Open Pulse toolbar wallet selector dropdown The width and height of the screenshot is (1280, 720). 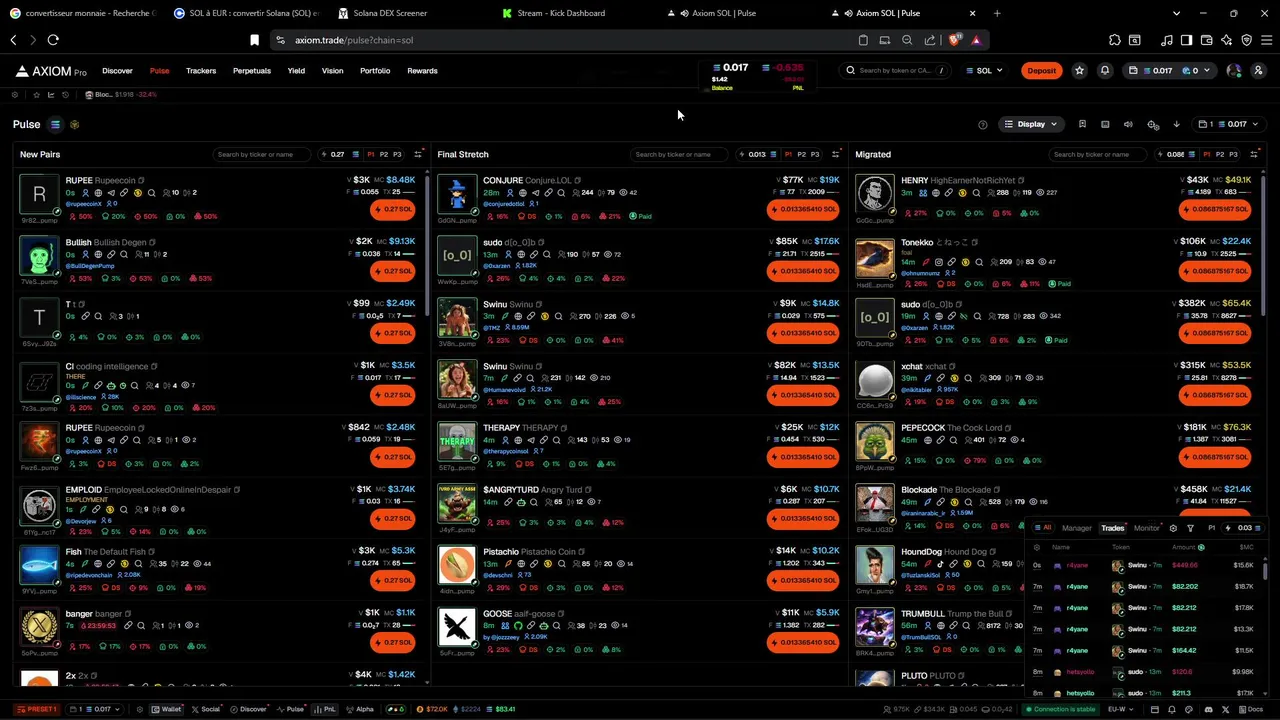tap(1230, 124)
